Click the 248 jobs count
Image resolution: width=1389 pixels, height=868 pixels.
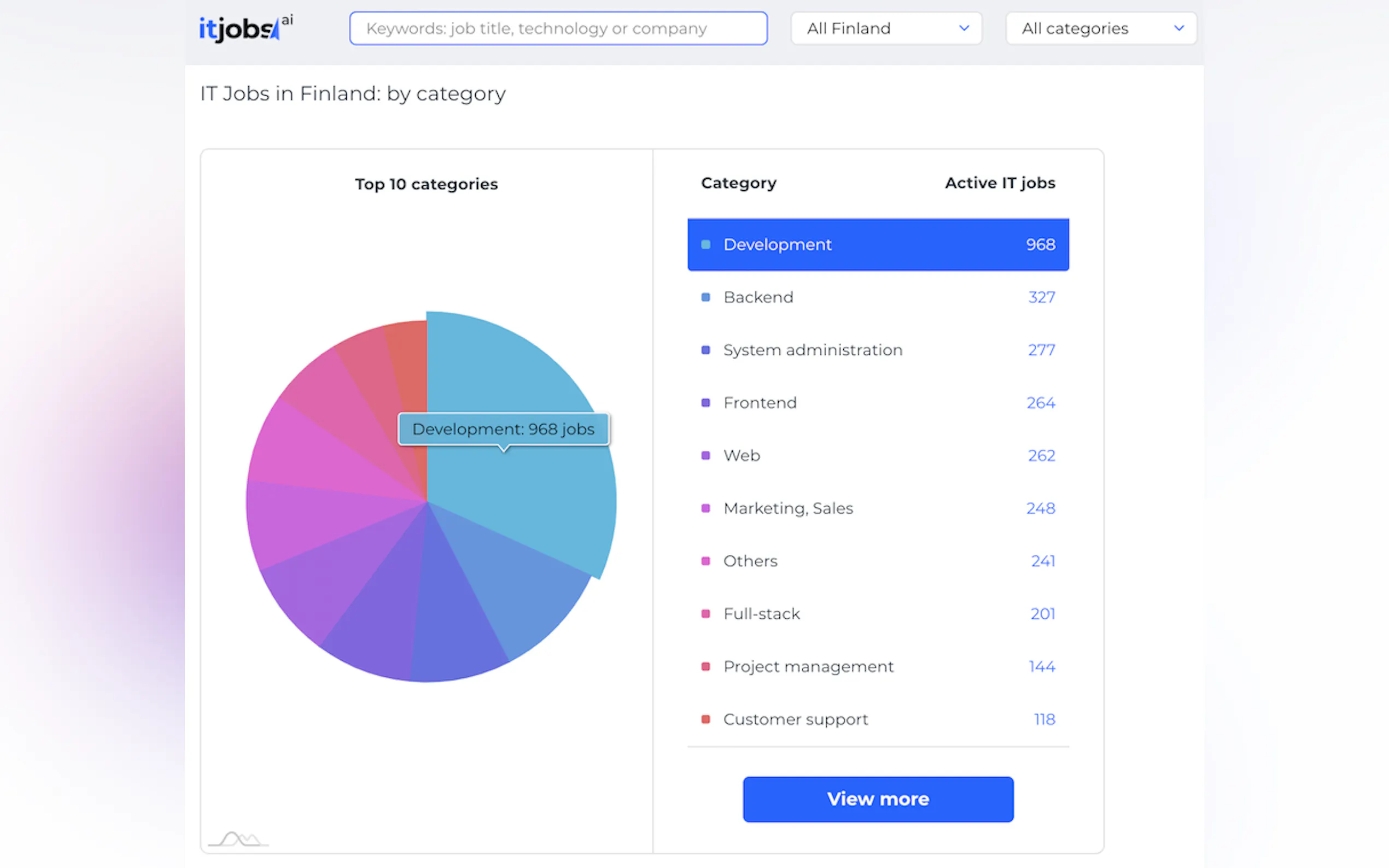[1041, 509]
